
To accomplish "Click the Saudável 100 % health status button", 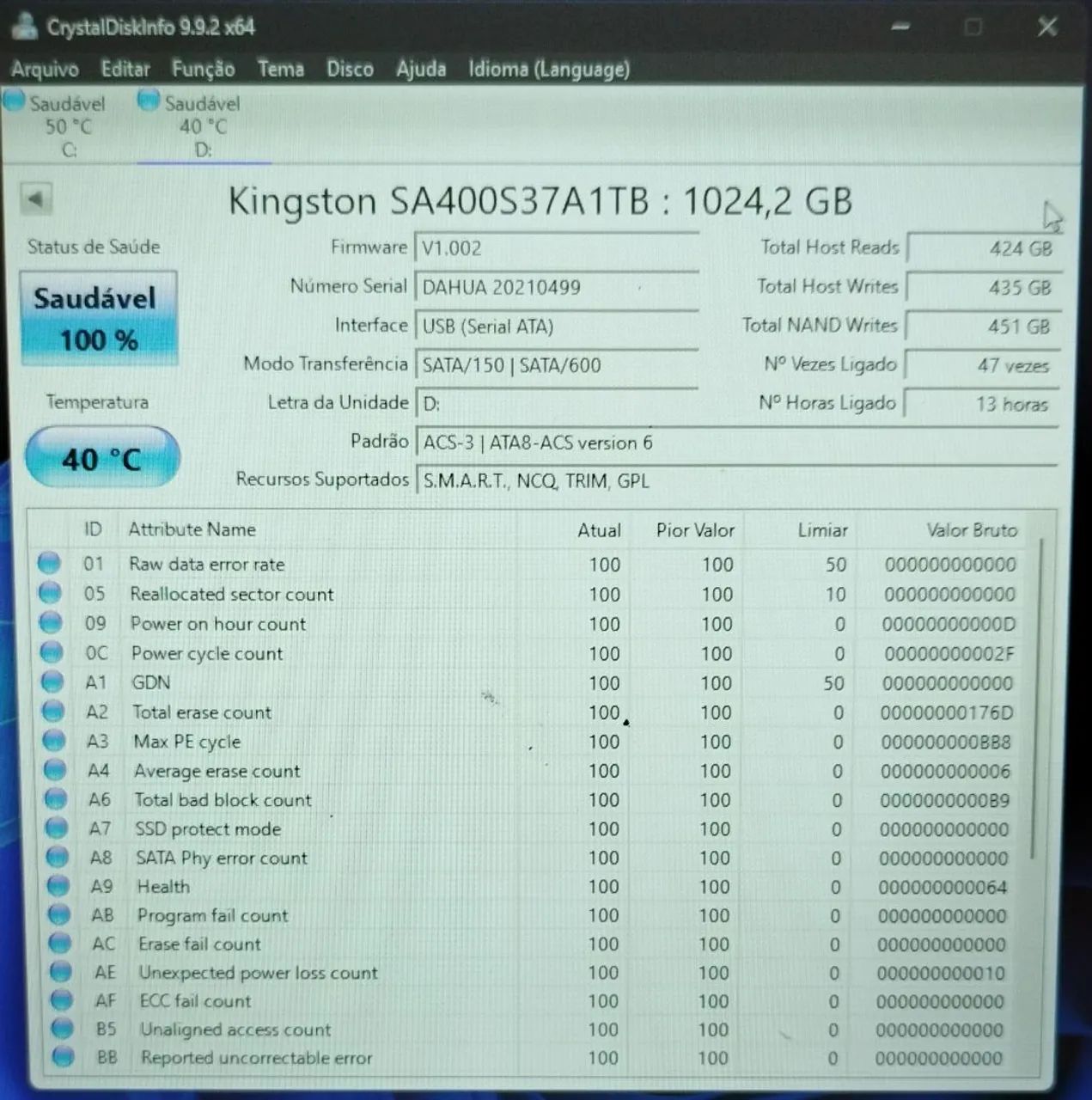I will pyautogui.click(x=99, y=319).
